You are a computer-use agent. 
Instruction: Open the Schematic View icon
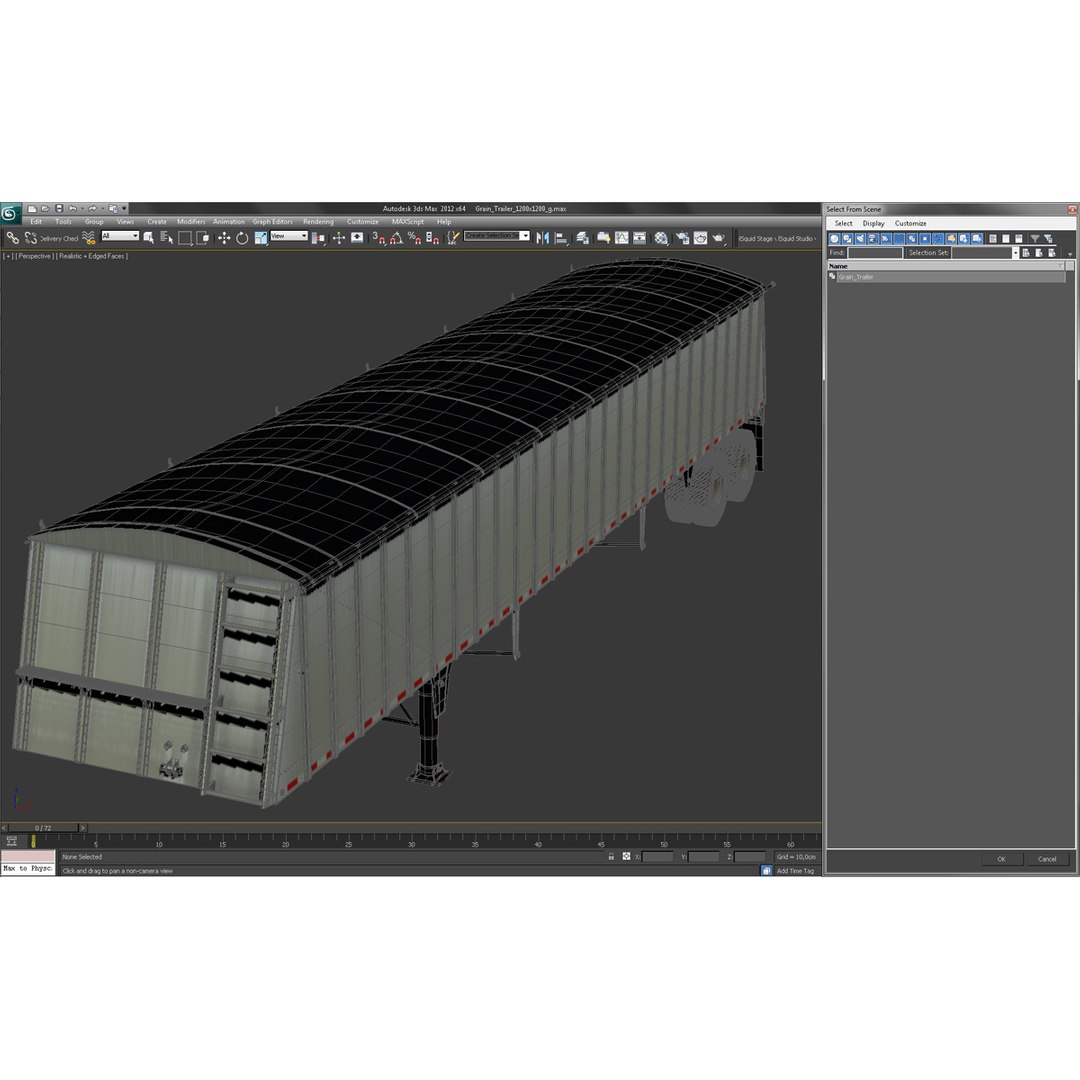(x=639, y=238)
